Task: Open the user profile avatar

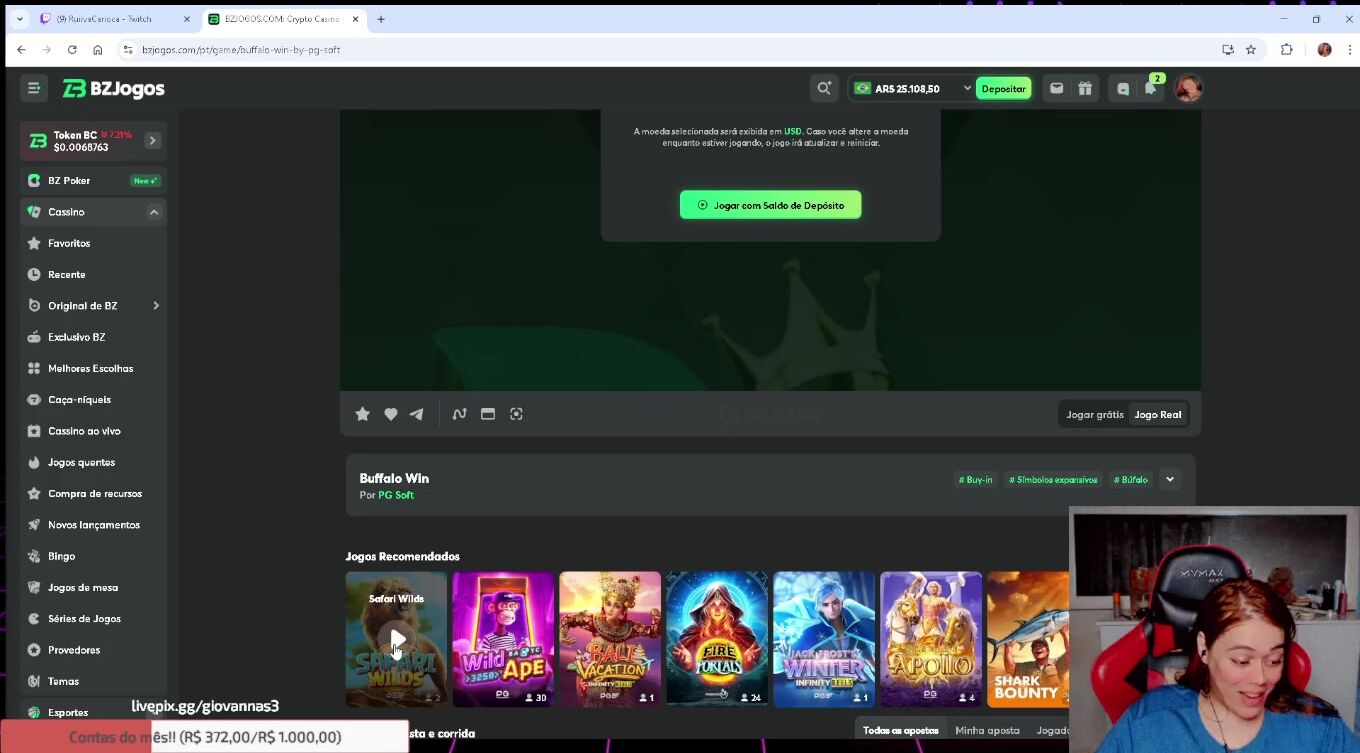Action: click(1188, 88)
